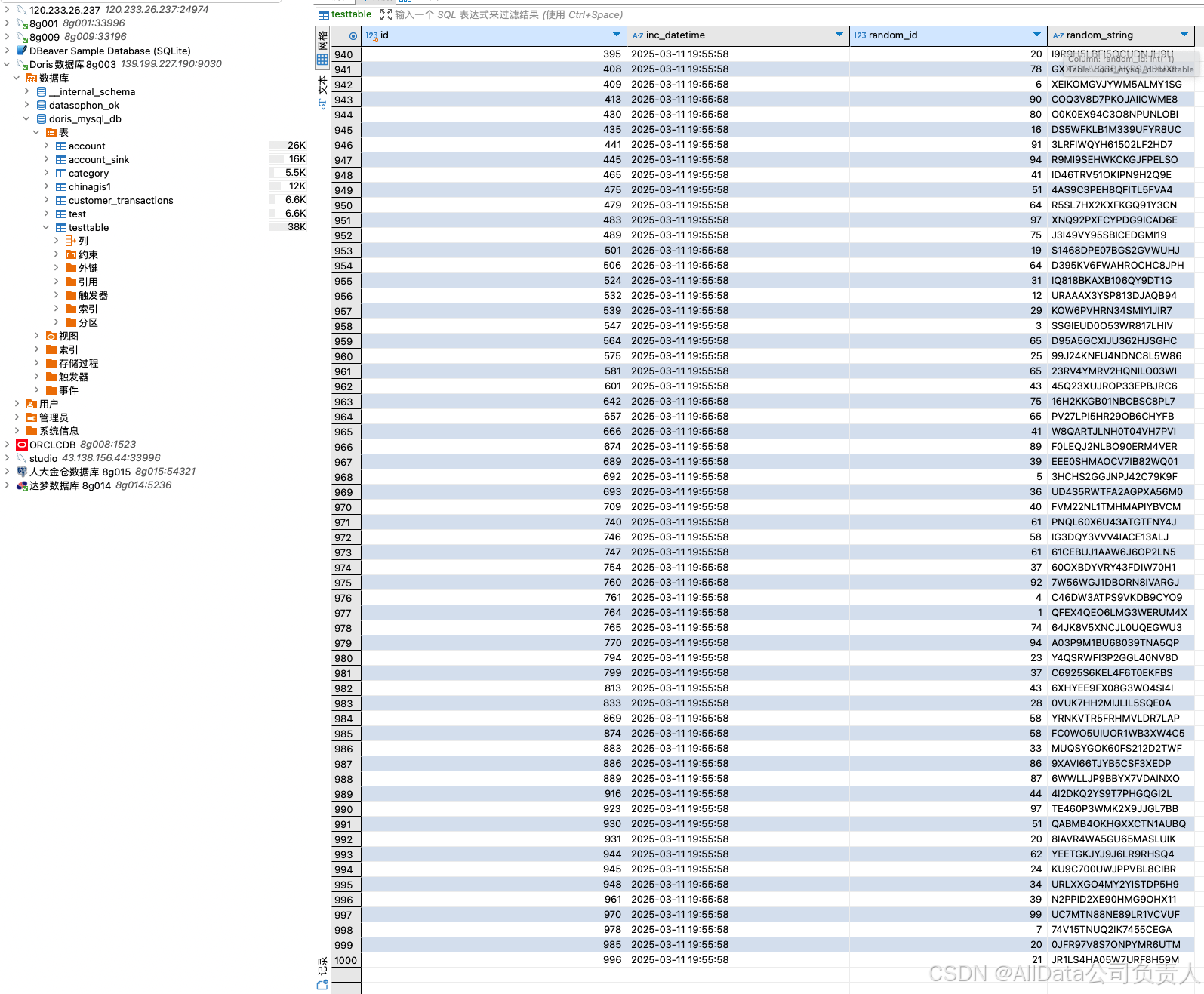Select row header 1000
Image resolution: width=1204 pixels, height=994 pixels.
[x=346, y=960]
